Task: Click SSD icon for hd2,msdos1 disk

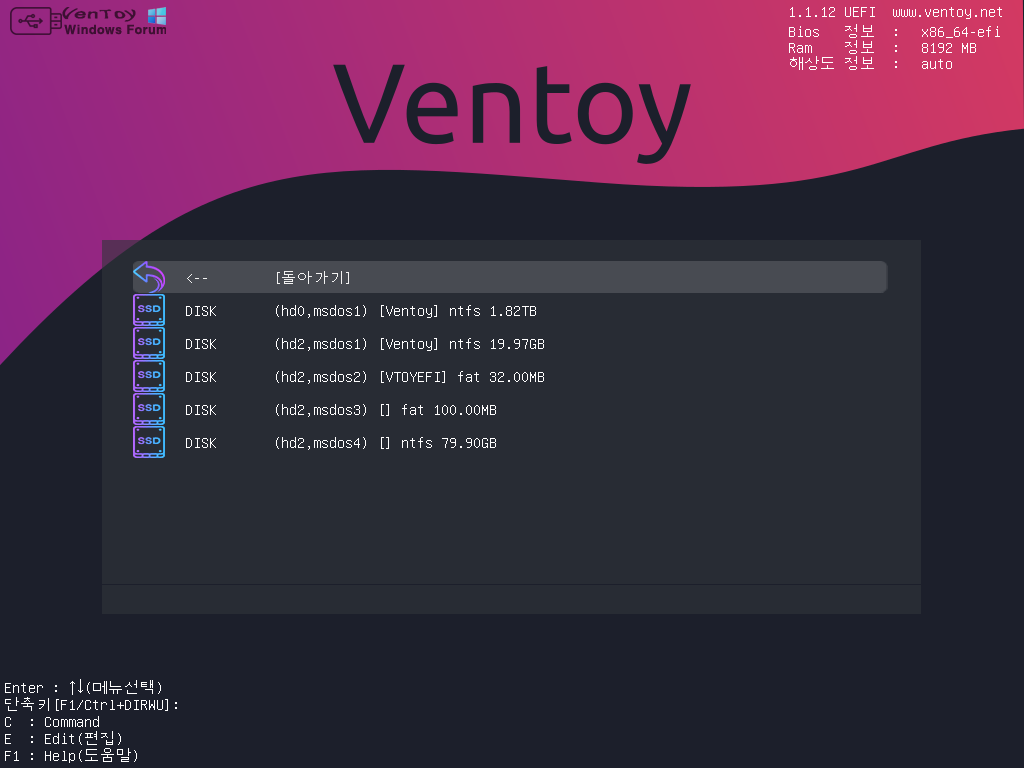Action: [x=149, y=343]
